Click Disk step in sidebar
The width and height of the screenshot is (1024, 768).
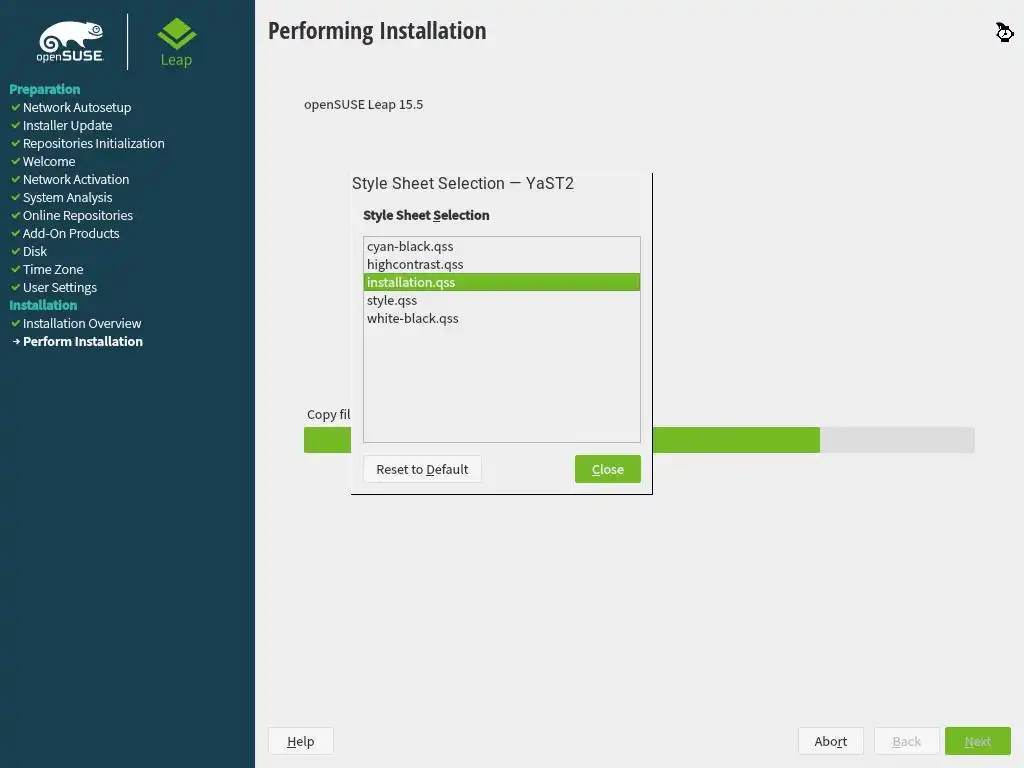pos(35,251)
